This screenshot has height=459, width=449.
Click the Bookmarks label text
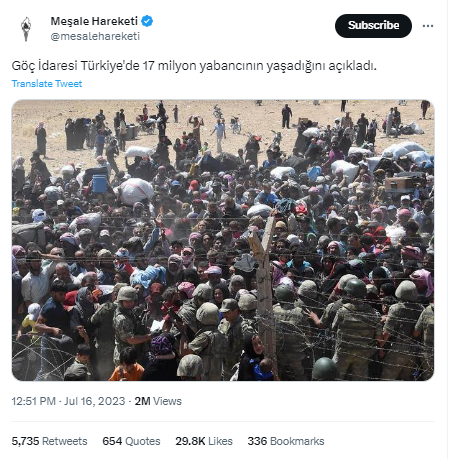(x=297, y=441)
